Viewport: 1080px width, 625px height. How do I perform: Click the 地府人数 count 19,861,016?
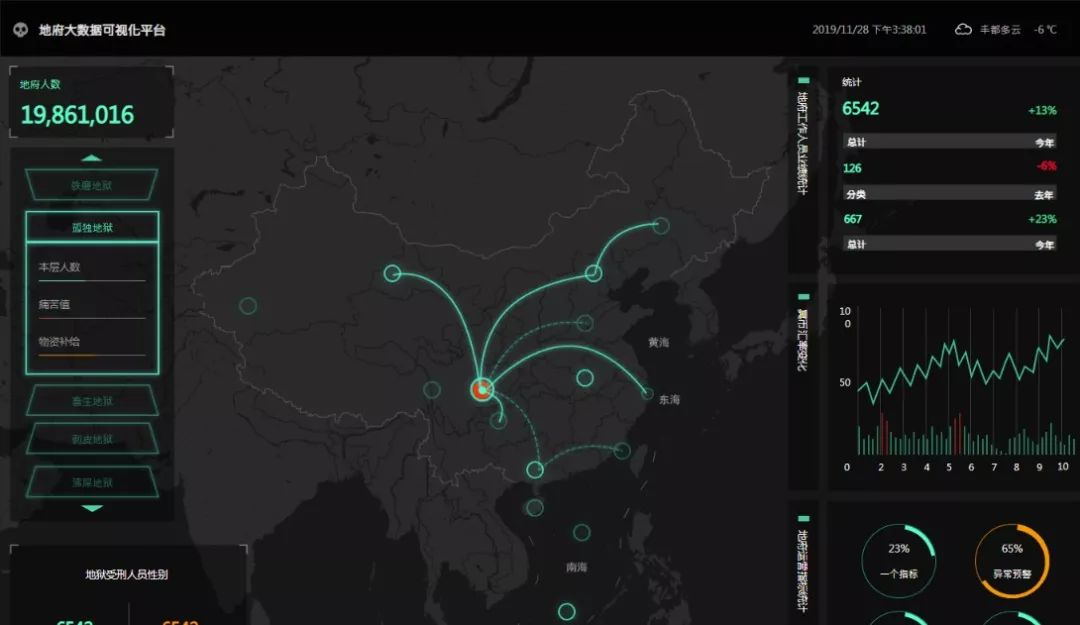click(77, 115)
